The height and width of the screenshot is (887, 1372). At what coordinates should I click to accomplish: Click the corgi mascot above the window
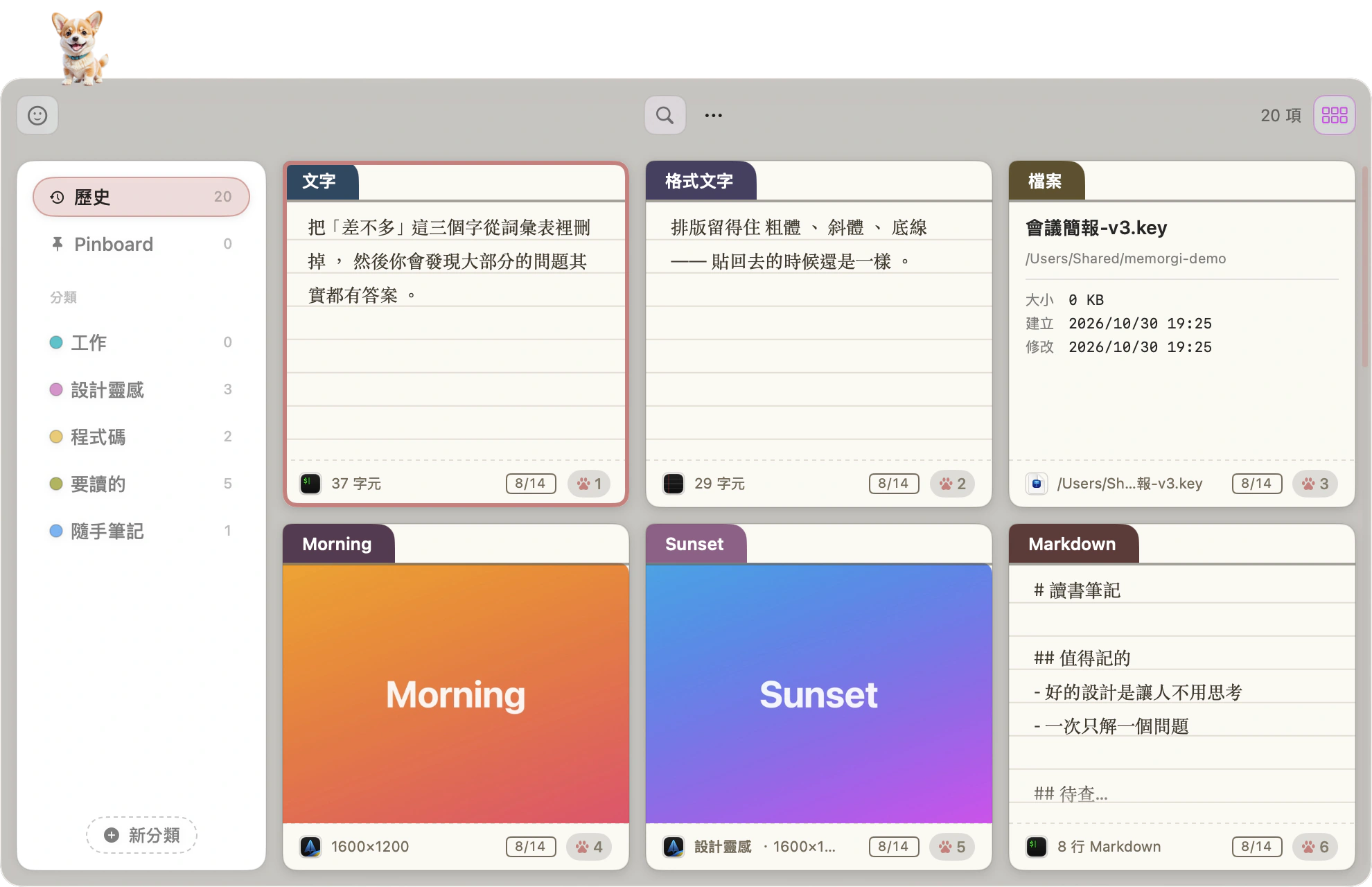79,47
